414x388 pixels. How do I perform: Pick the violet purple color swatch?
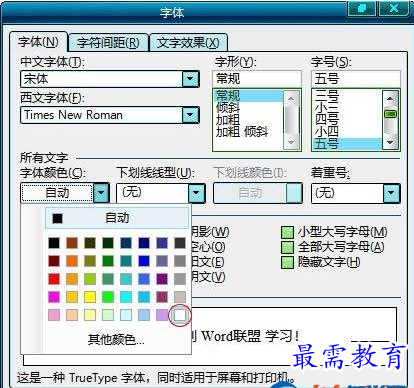(x=162, y=279)
